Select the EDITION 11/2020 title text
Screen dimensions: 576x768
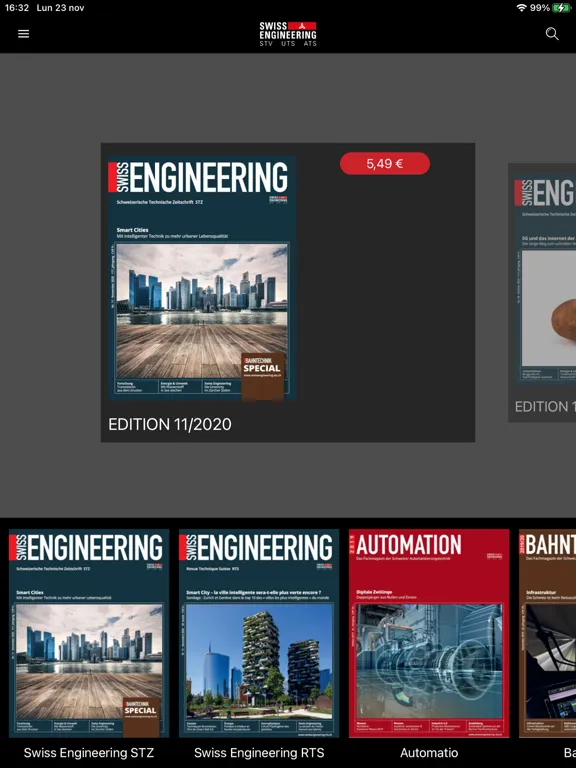pyautogui.click(x=170, y=424)
